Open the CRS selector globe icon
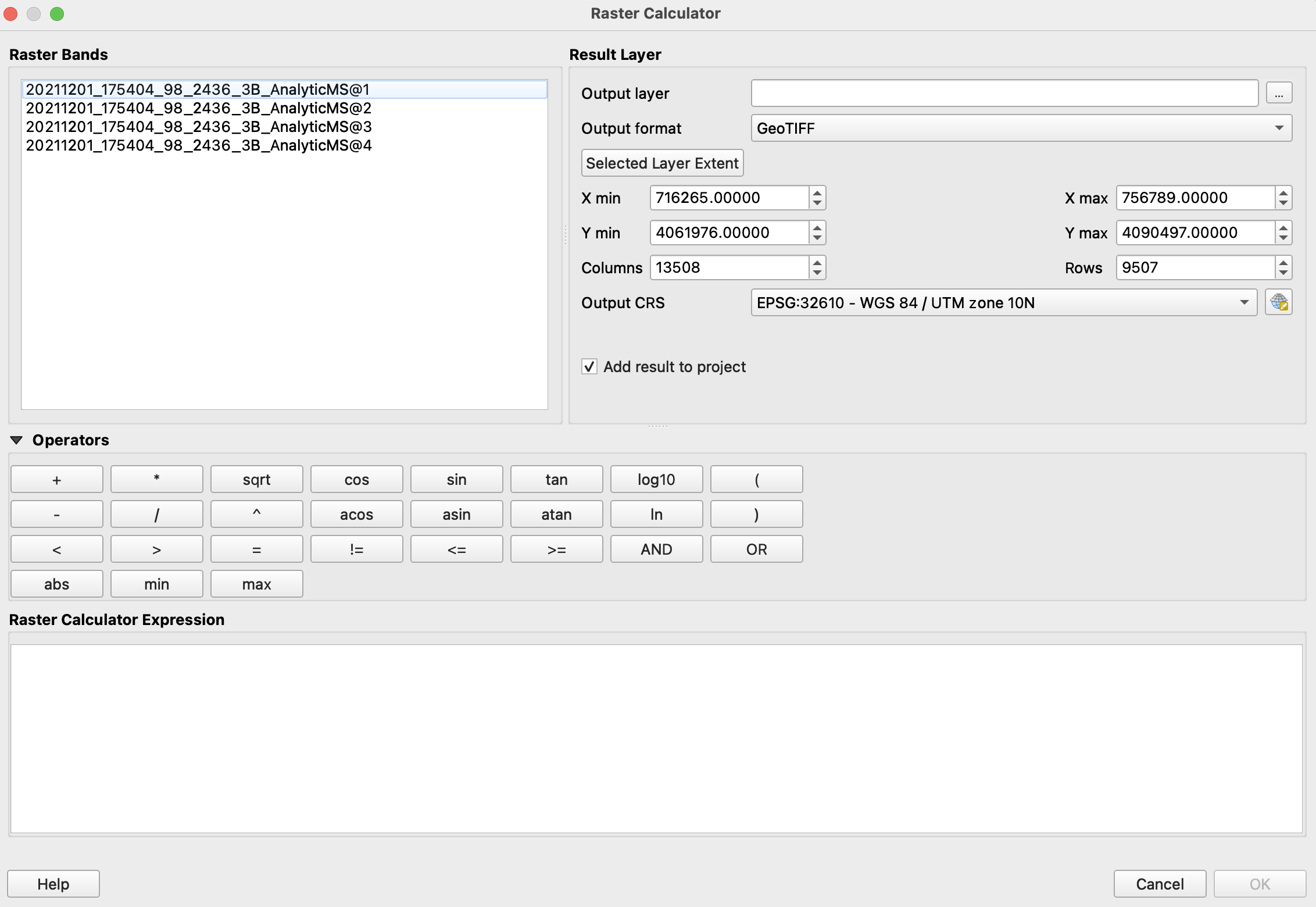 pyautogui.click(x=1279, y=302)
